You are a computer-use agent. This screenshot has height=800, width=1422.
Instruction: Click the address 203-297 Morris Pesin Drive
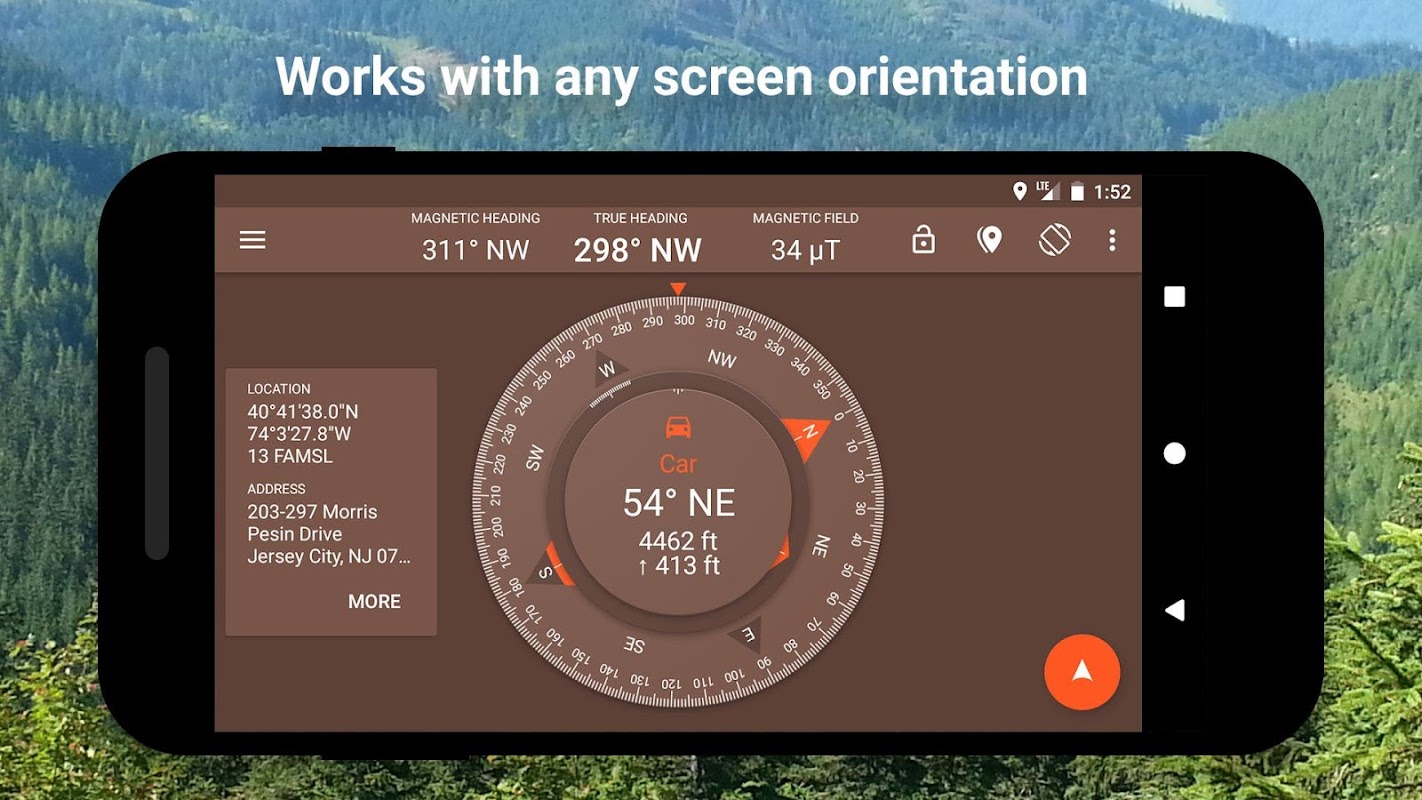(312, 523)
